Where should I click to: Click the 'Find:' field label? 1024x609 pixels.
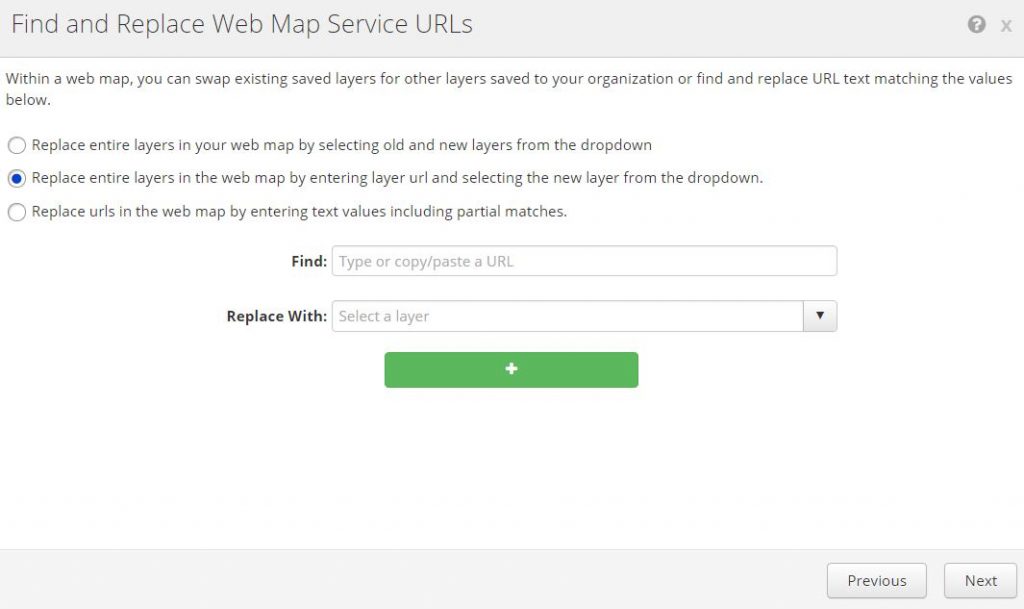(x=309, y=261)
